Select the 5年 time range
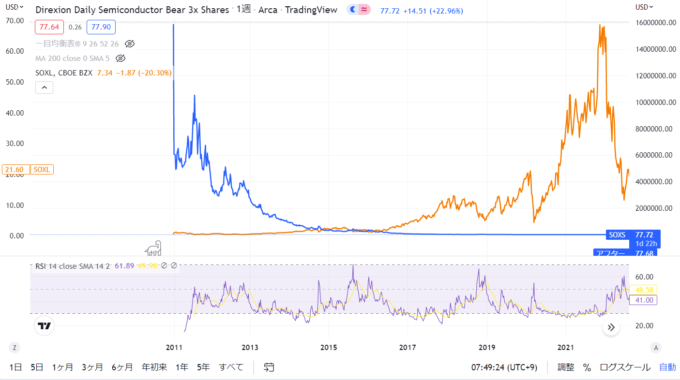 pos(203,367)
